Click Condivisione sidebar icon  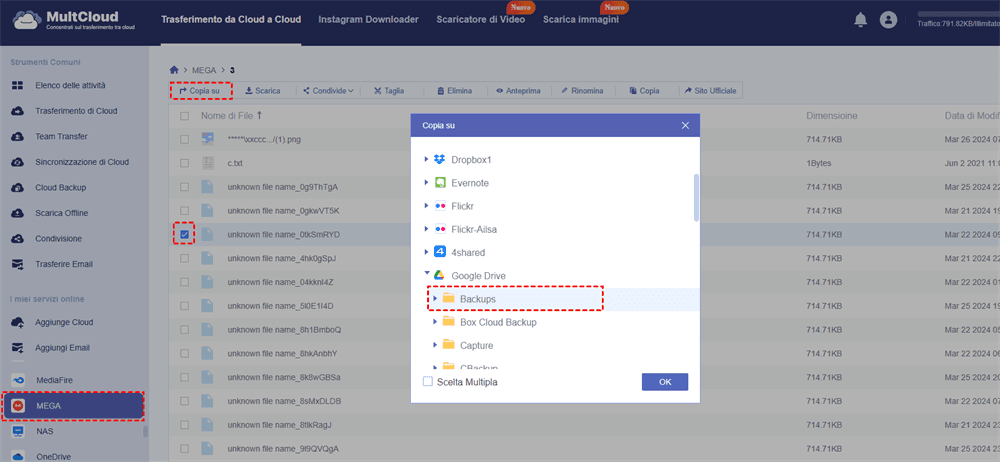click(x=18, y=239)
